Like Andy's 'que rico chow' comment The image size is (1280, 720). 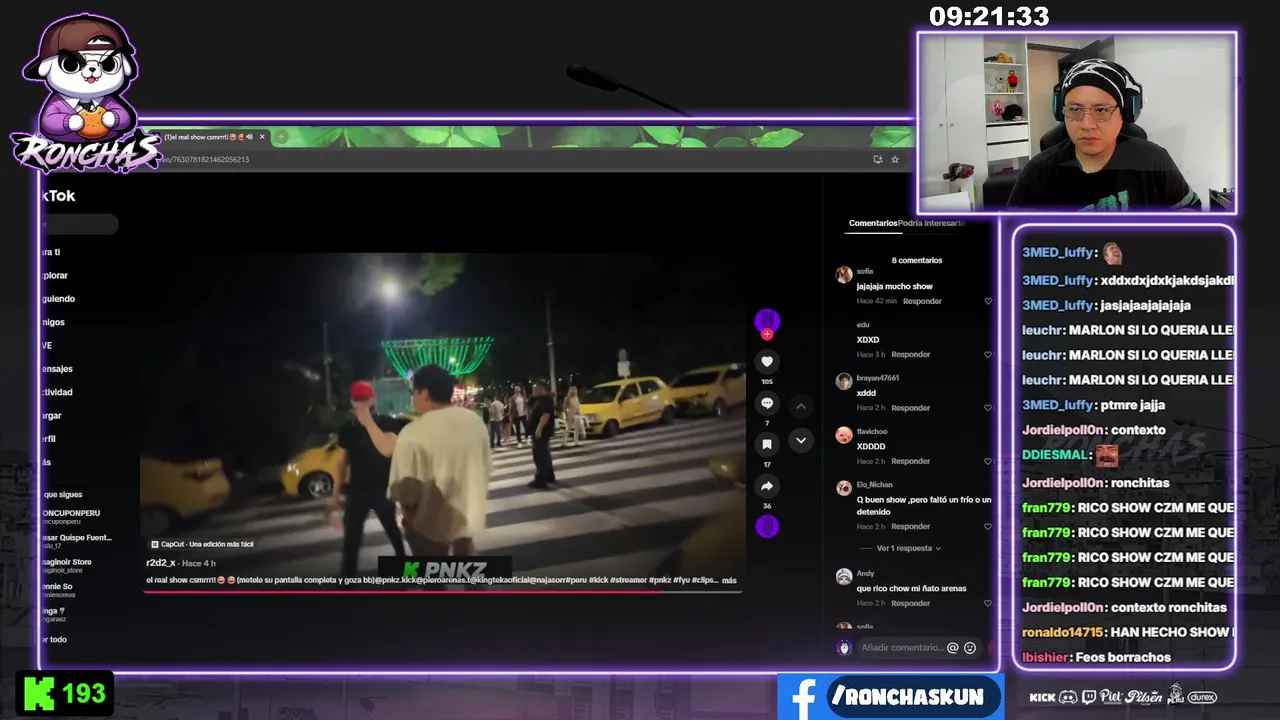[988, 603]
